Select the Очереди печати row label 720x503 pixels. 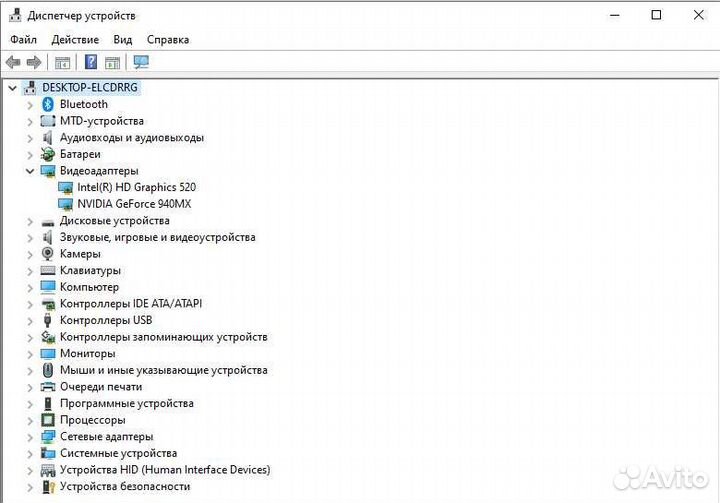click(101, 387)
